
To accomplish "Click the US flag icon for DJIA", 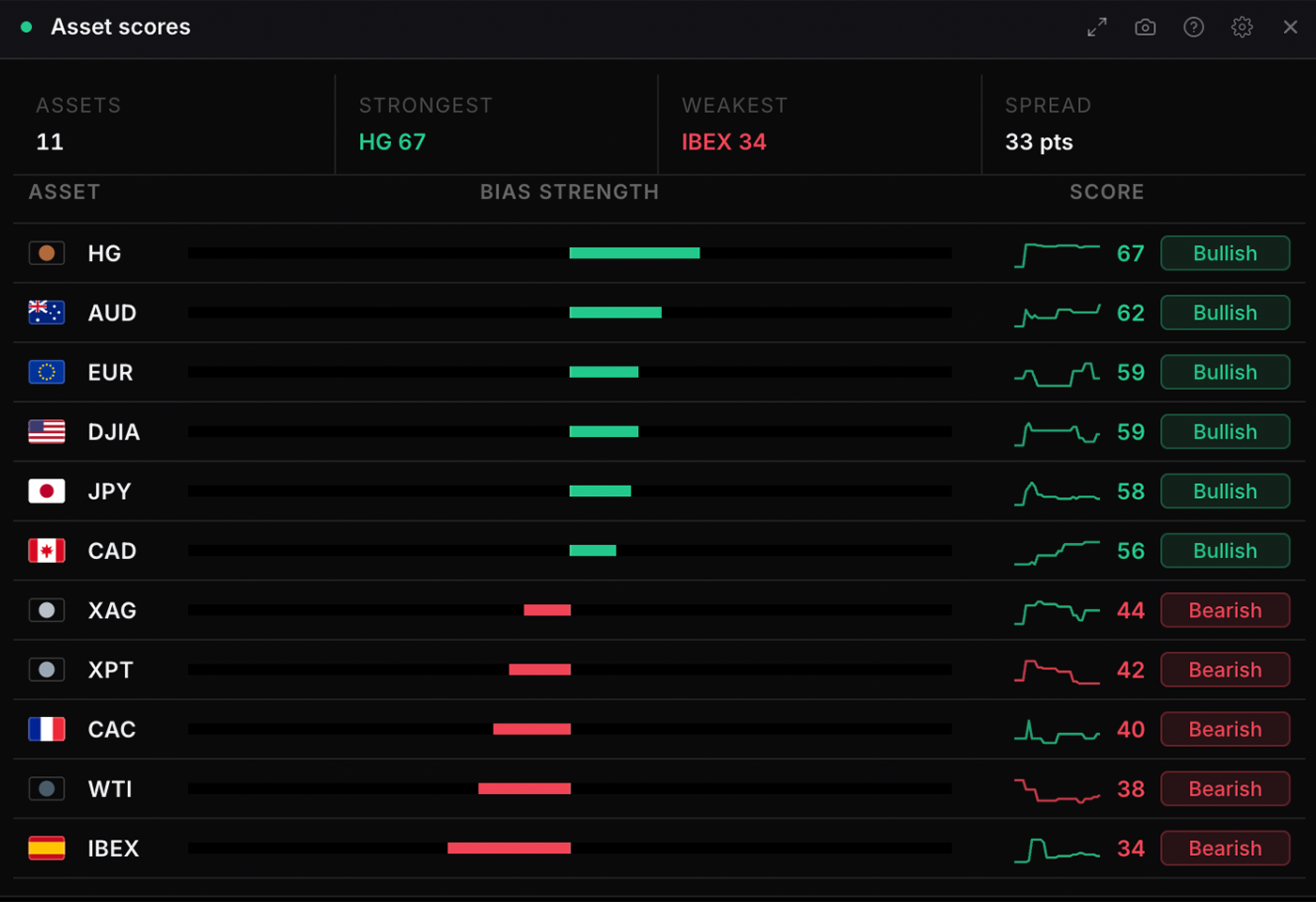I will tap(47, 431).
